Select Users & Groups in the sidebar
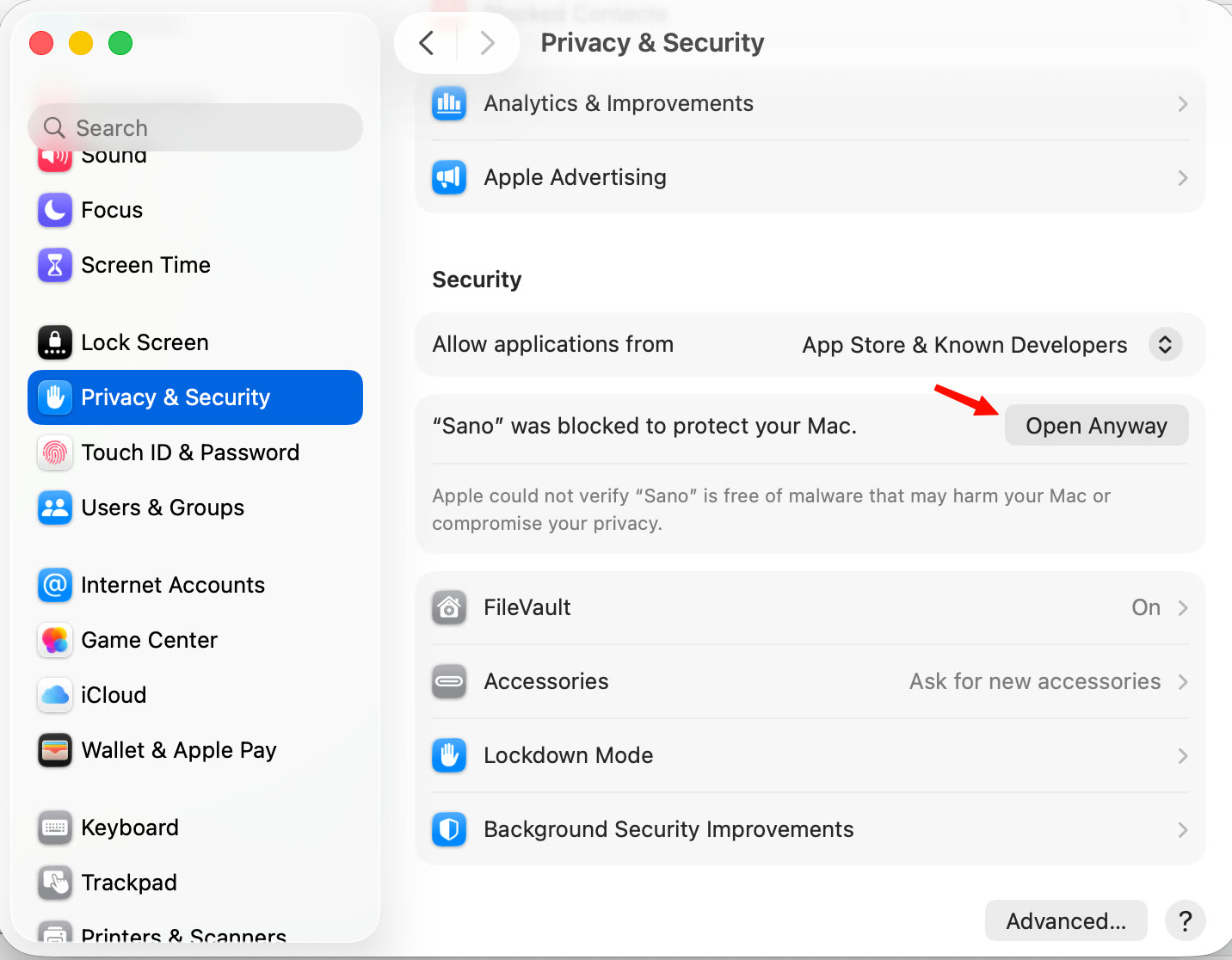The height and width of the screenshot is (960, 1232). (195, 508)
